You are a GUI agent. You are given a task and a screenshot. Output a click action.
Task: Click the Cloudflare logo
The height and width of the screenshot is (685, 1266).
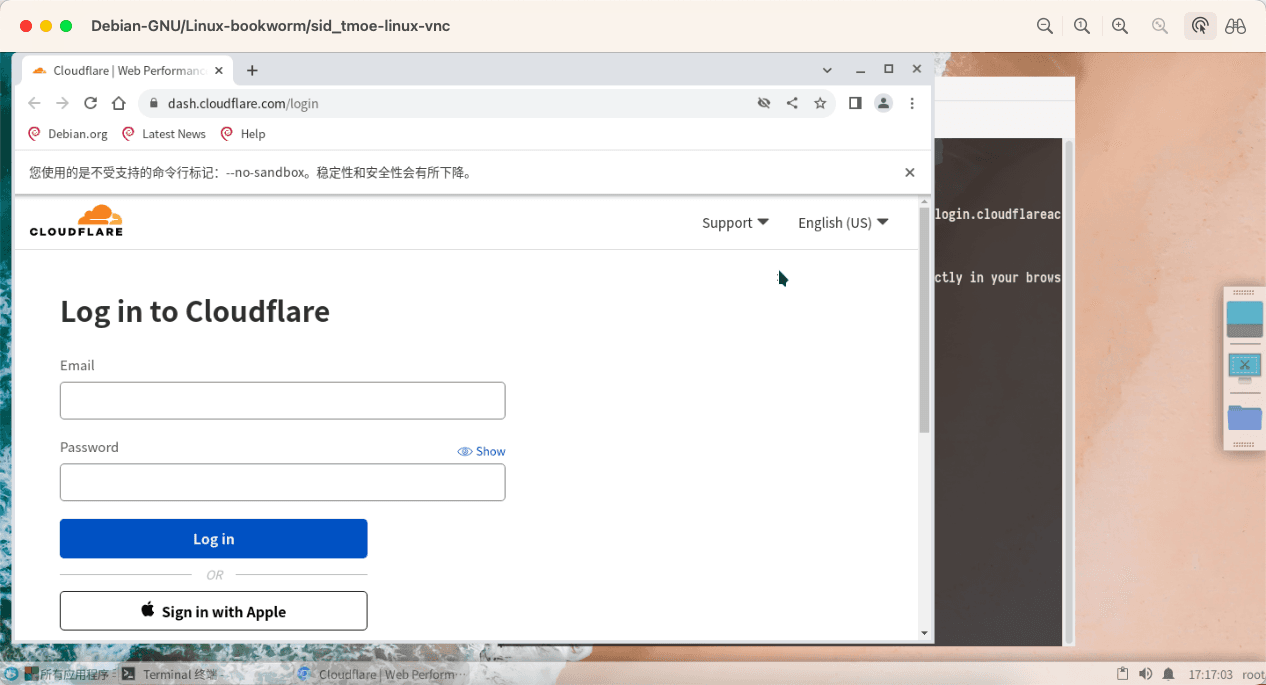(x=77, y=221)
